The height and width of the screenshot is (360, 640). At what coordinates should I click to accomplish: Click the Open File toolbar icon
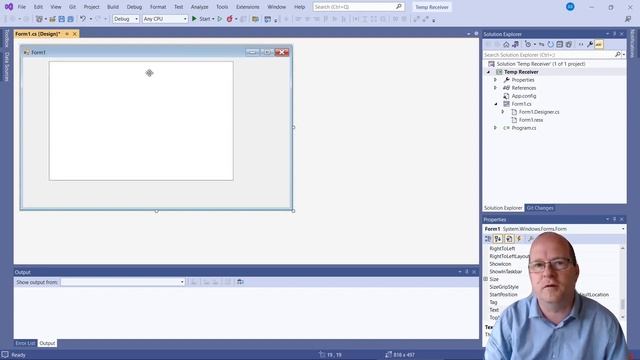click(x=52, y=19)
